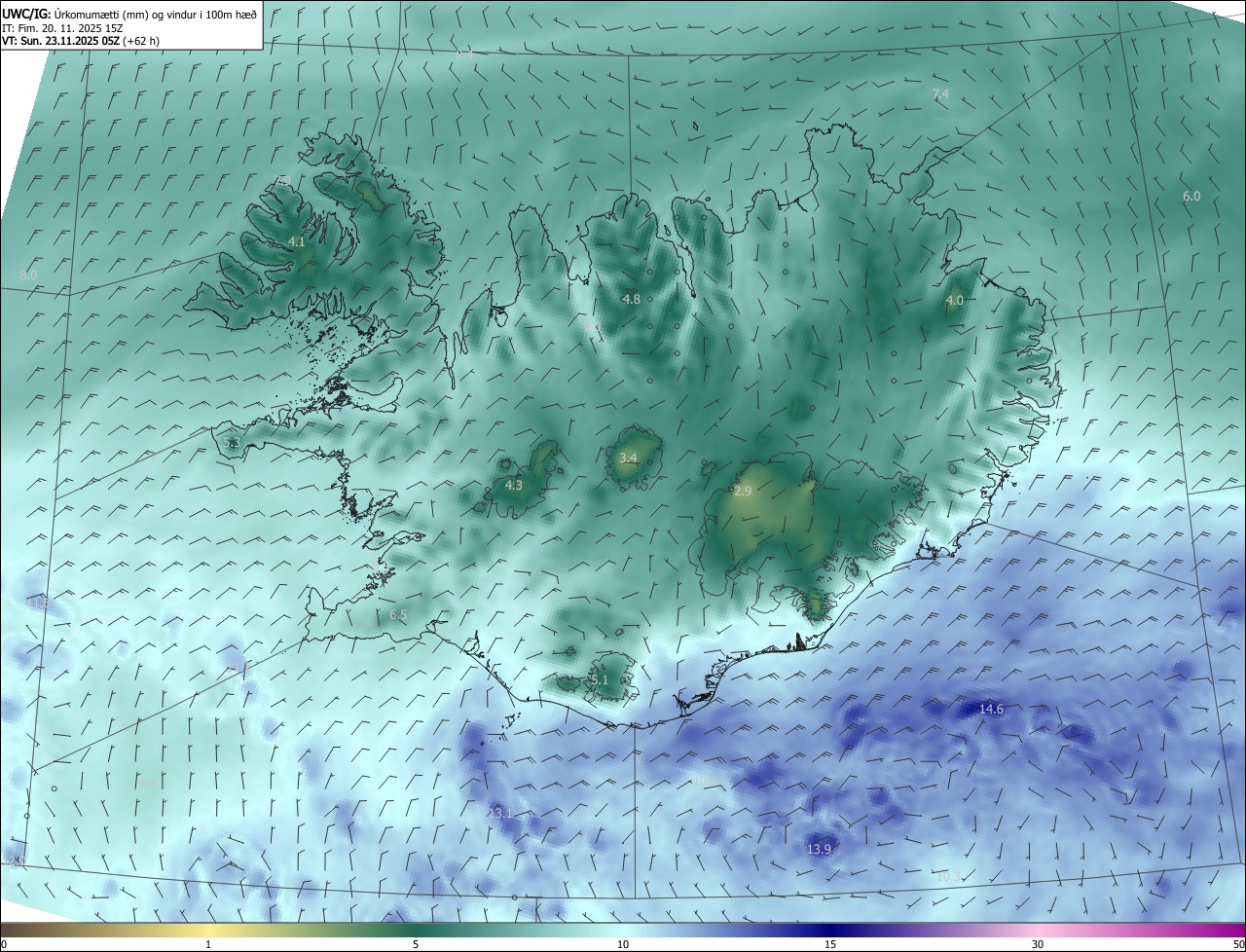This screenshot has height=952, width=1246.
Task: Click the 6.0 value label on the map
Action: tap(1191, 196)
